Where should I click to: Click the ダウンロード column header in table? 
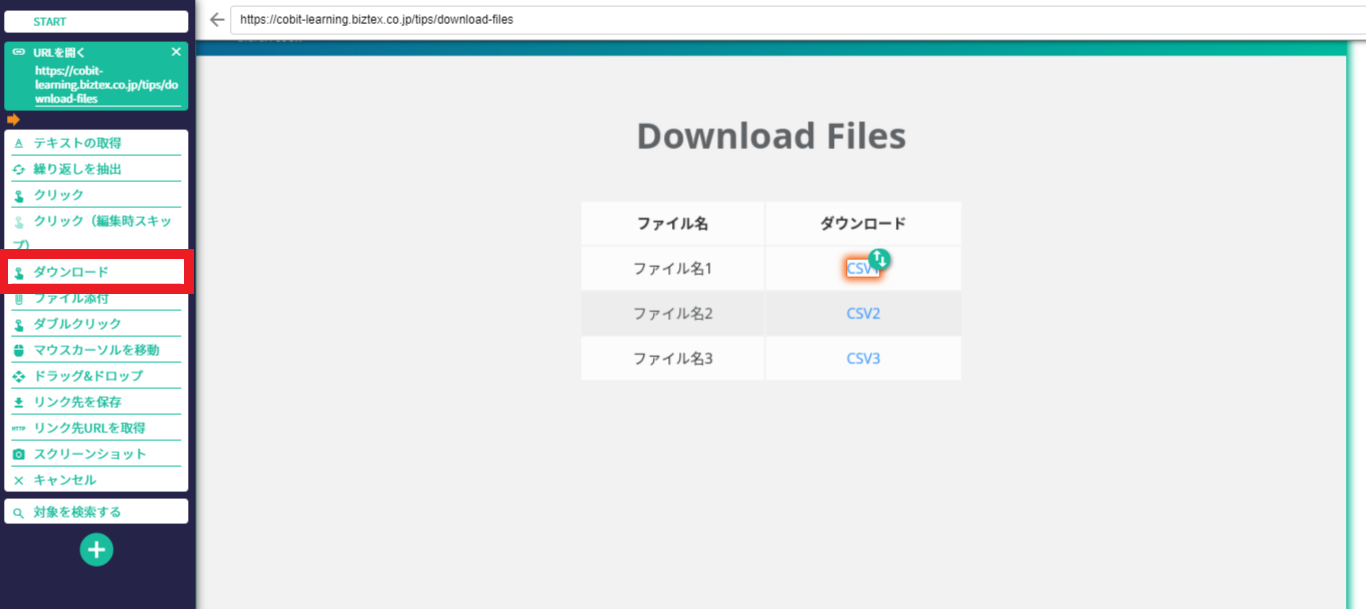click(863, 223)
